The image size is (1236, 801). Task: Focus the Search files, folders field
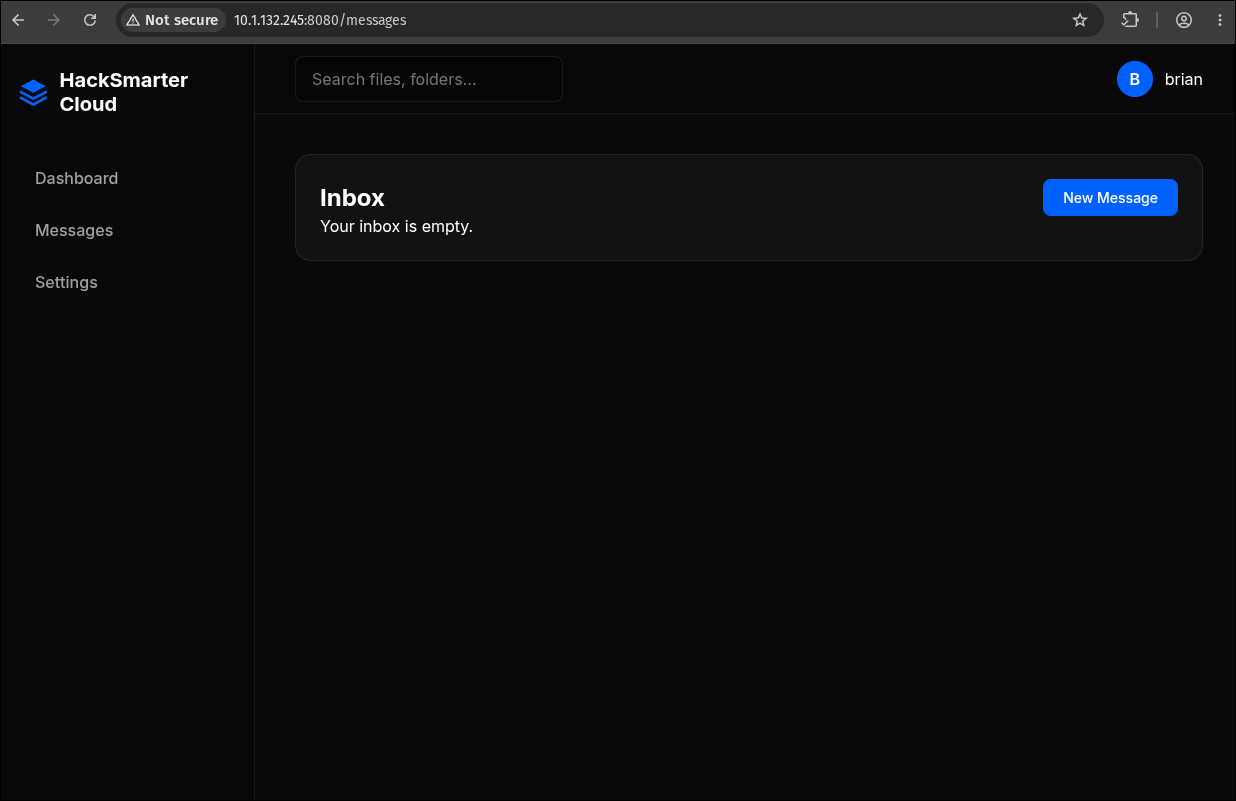point(429,79)
